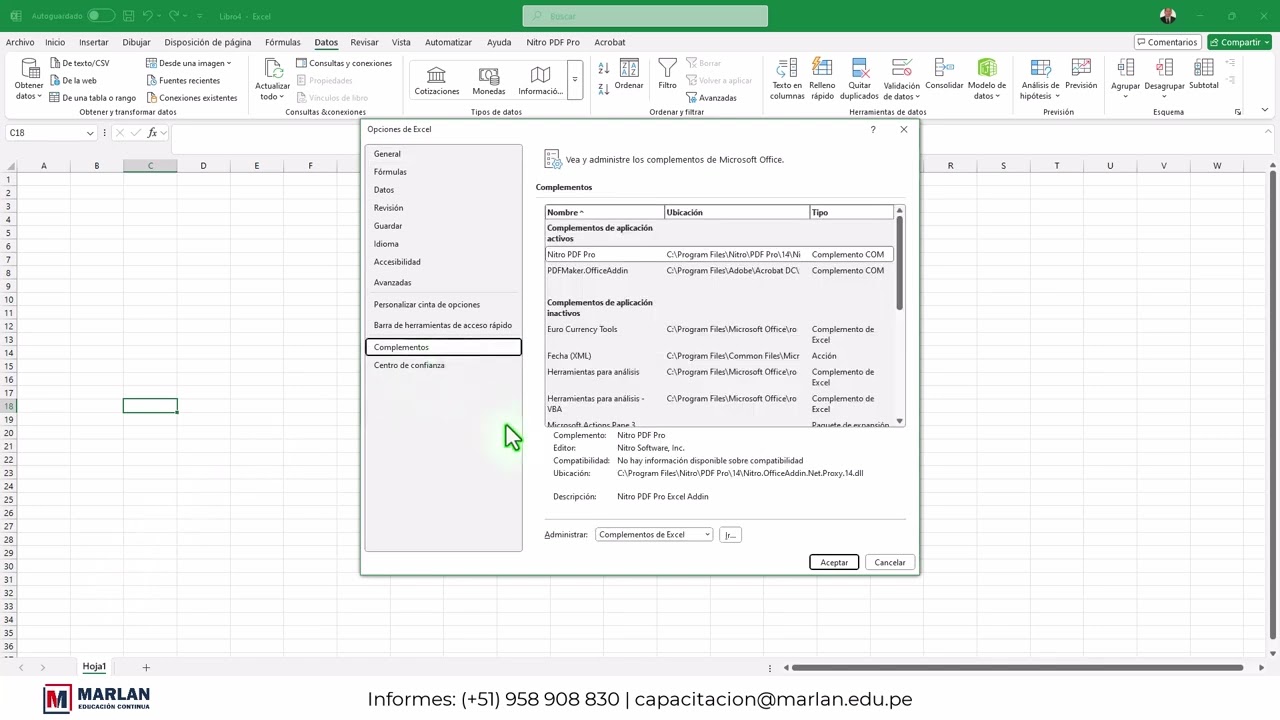Select Fecha (XML) add-in row
Screen dimensions: 1280x720
tap(720, 356)
